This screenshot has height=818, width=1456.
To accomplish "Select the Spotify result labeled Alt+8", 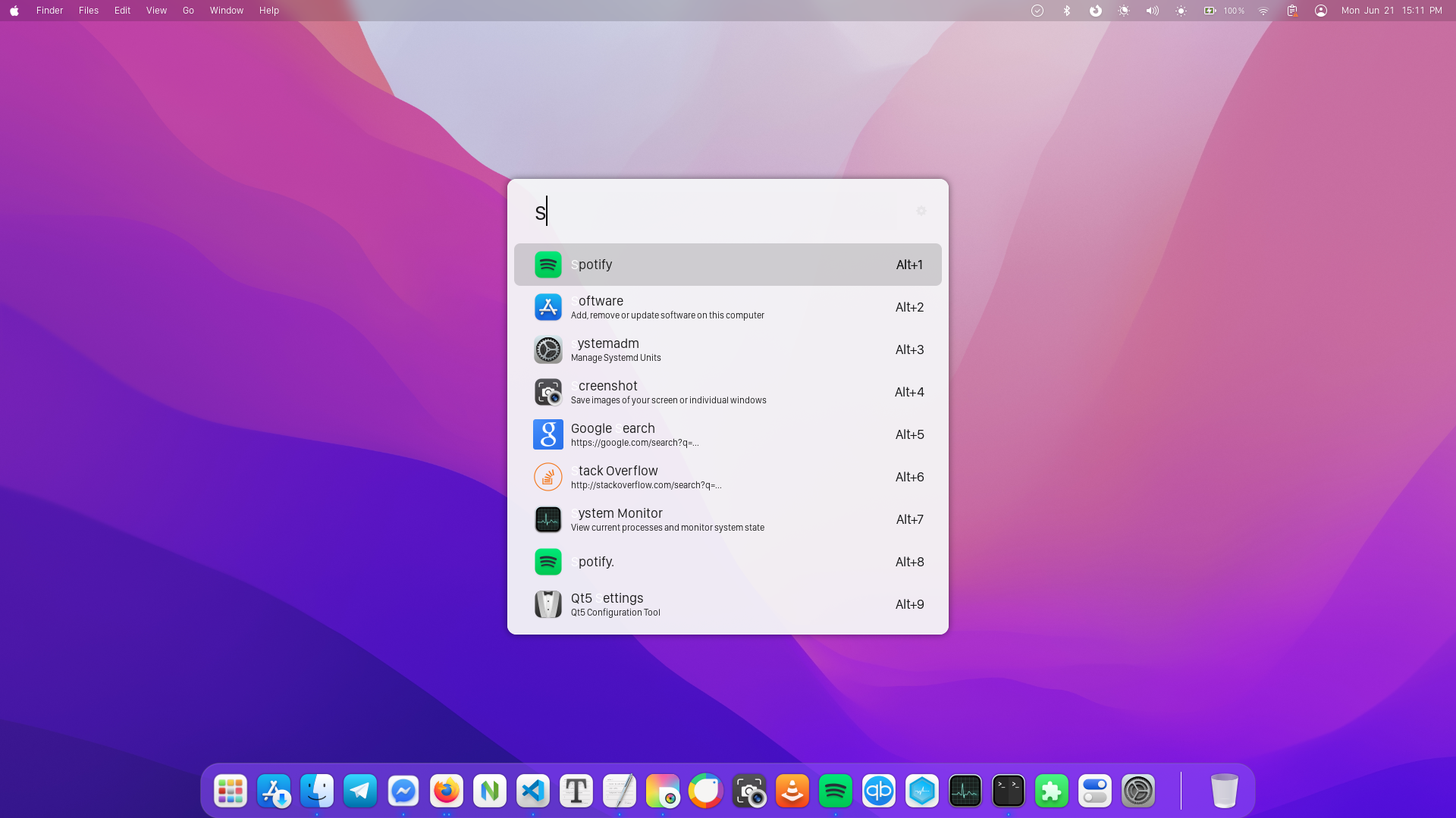I will (x=728, y=562).
